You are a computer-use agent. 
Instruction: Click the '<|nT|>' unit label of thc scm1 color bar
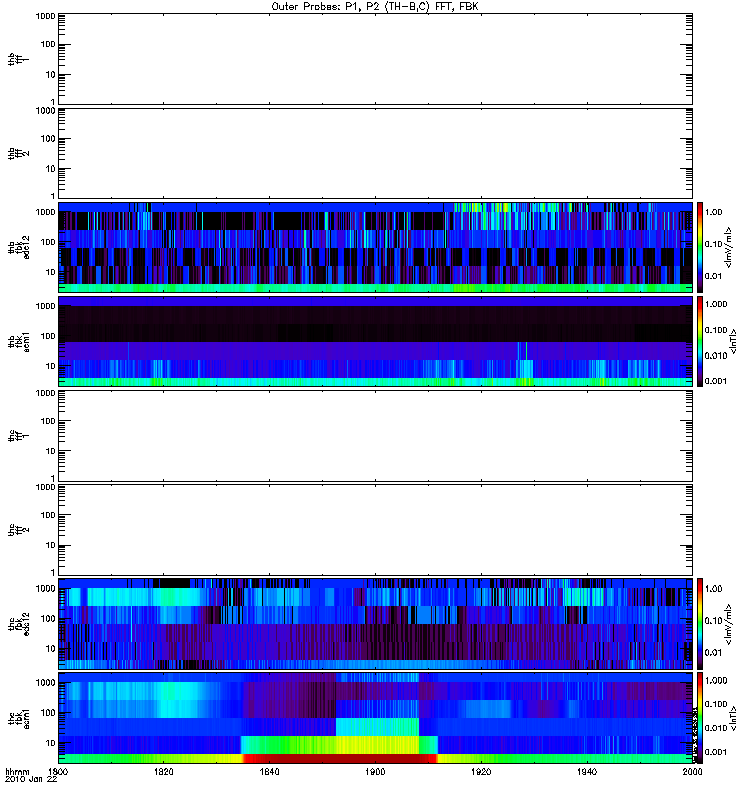(733, 718)
